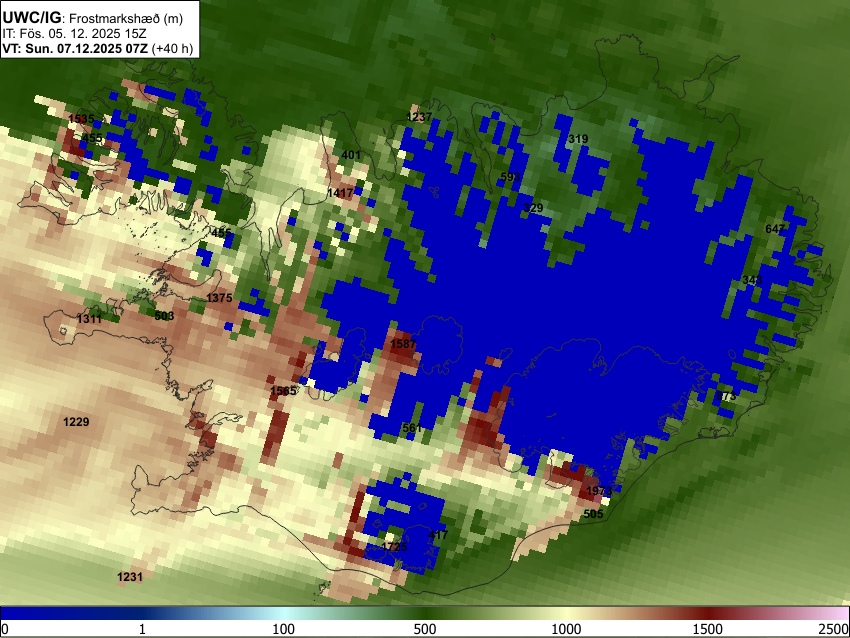Click the 1311 value label on the map
850x638 pixels.
(x=89, y=319)
